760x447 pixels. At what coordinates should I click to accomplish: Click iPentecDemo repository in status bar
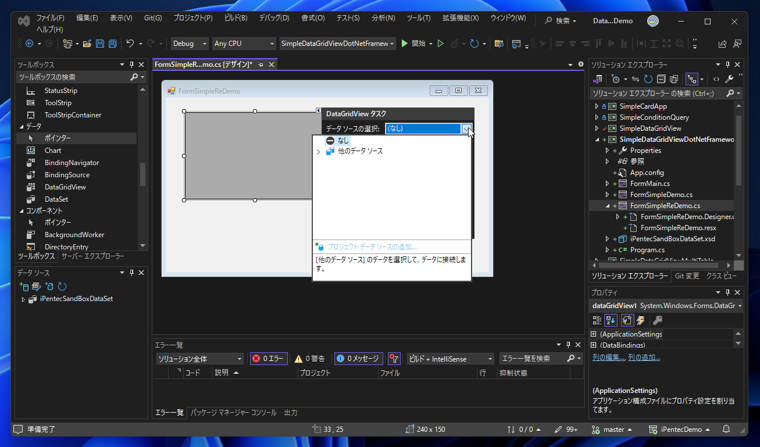pos(679,429)
